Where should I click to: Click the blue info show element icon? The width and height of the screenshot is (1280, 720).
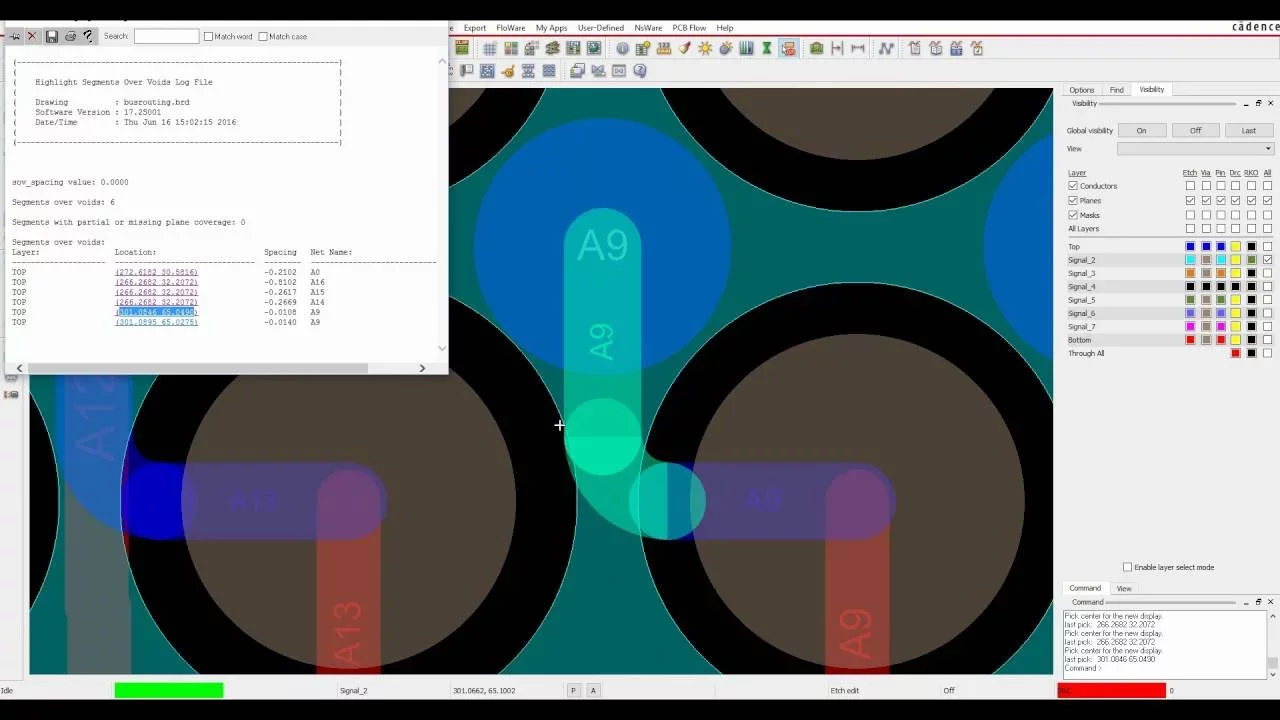point(622,48)
